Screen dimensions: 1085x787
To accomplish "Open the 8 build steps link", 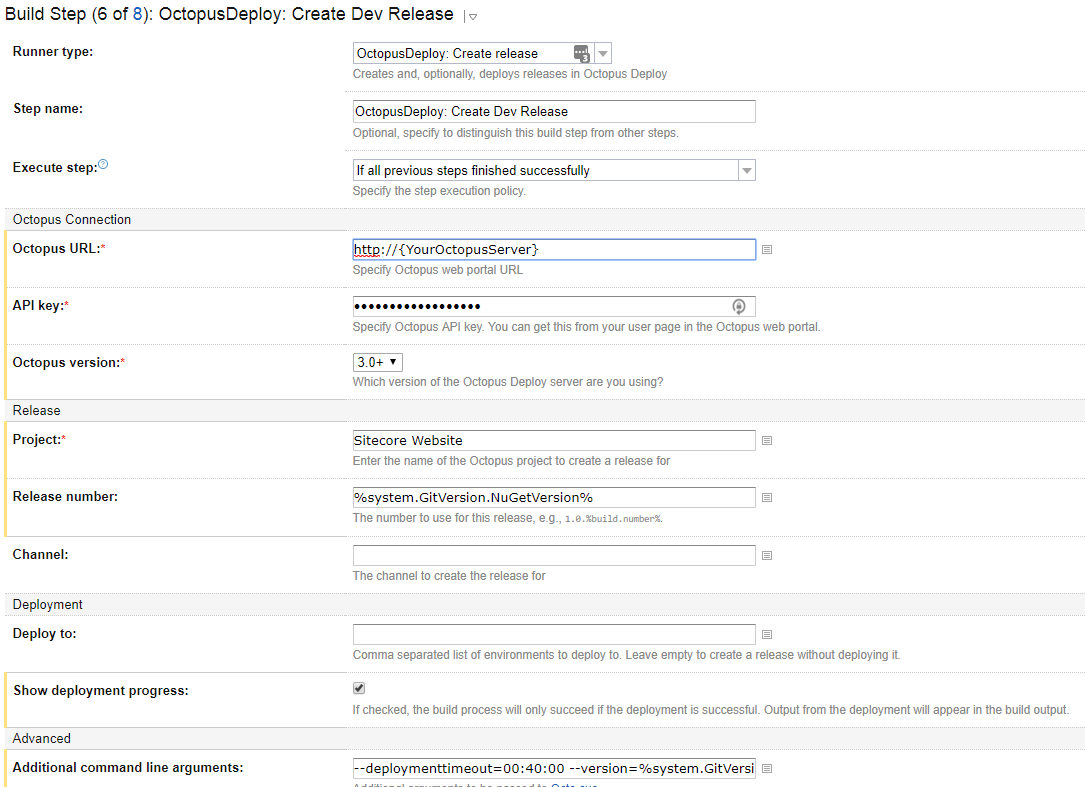I will click(137, 14).
